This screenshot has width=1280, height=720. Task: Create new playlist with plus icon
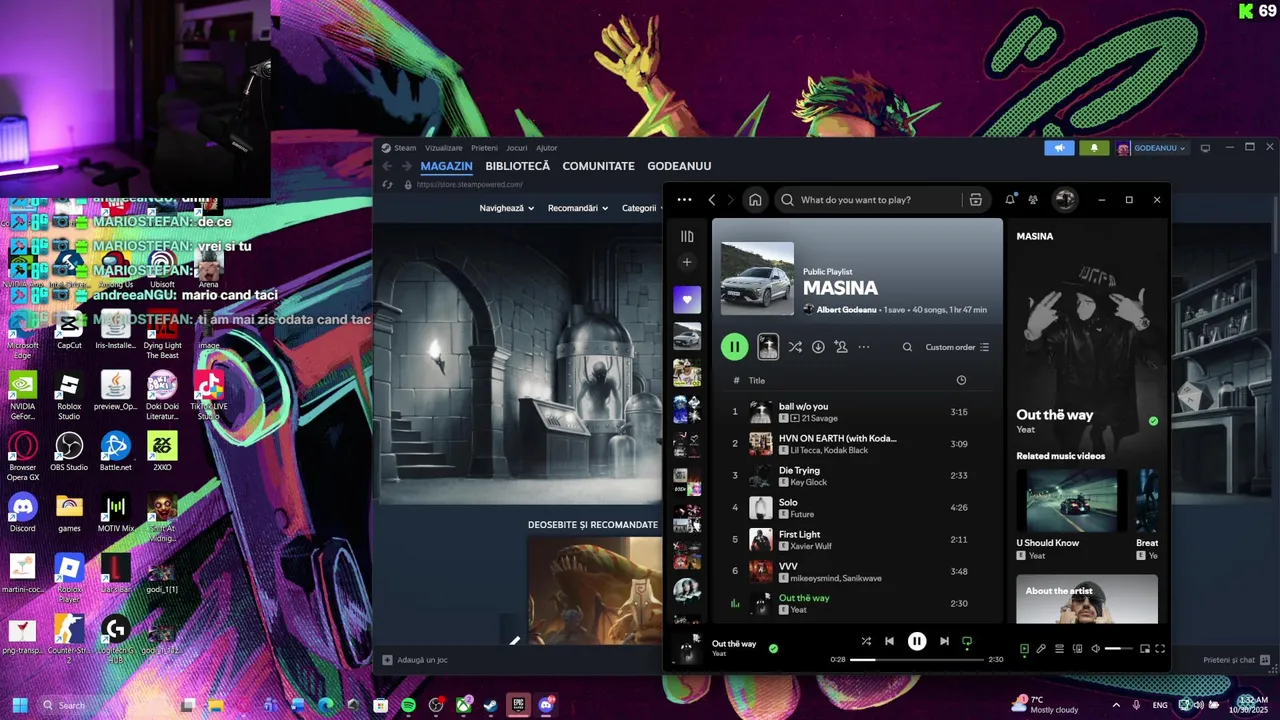(x=687, y=263)
